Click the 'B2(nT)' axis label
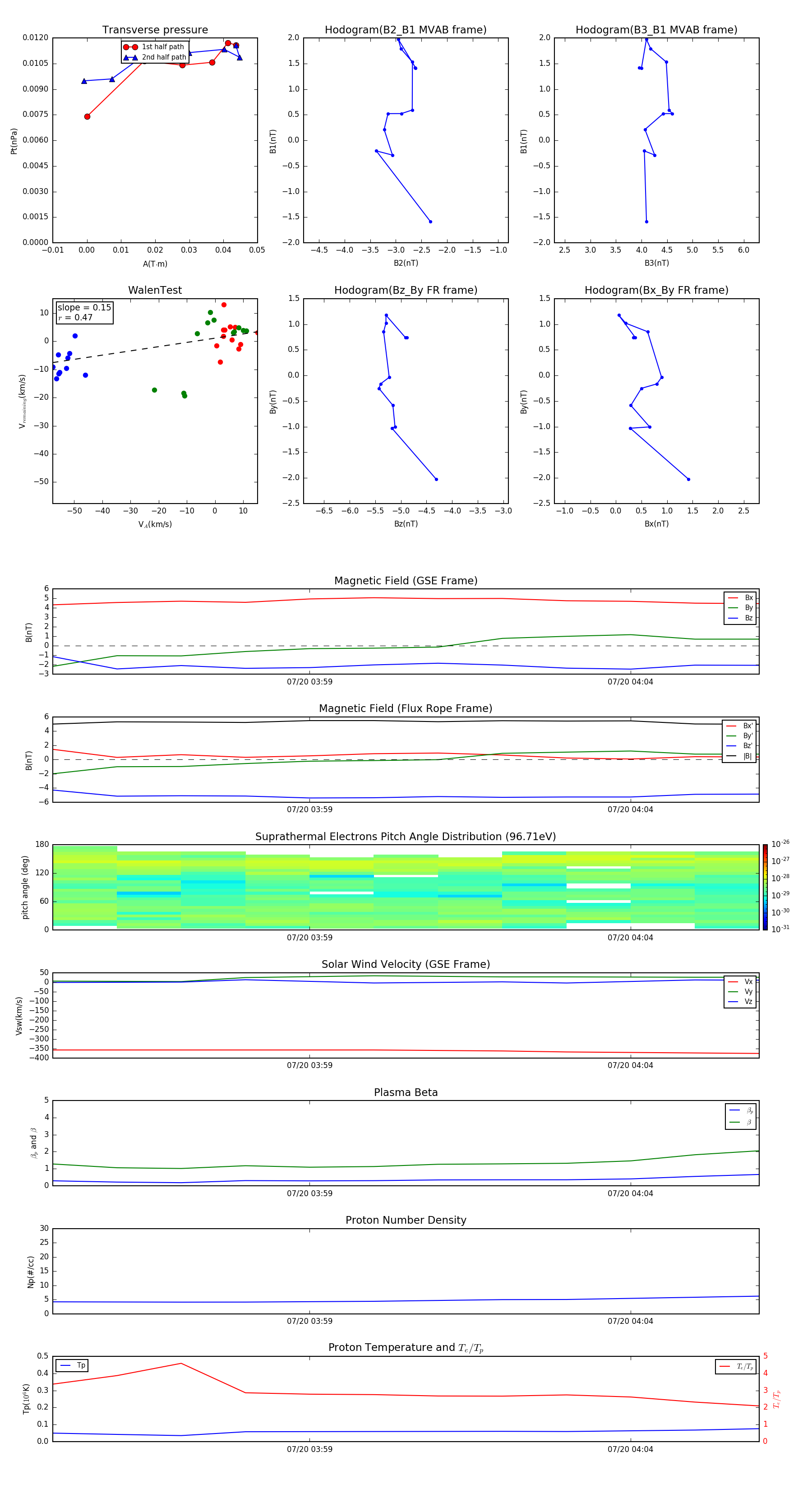Image resolution: width=812 pixels, height=1489 pixels. click(406, 263)
